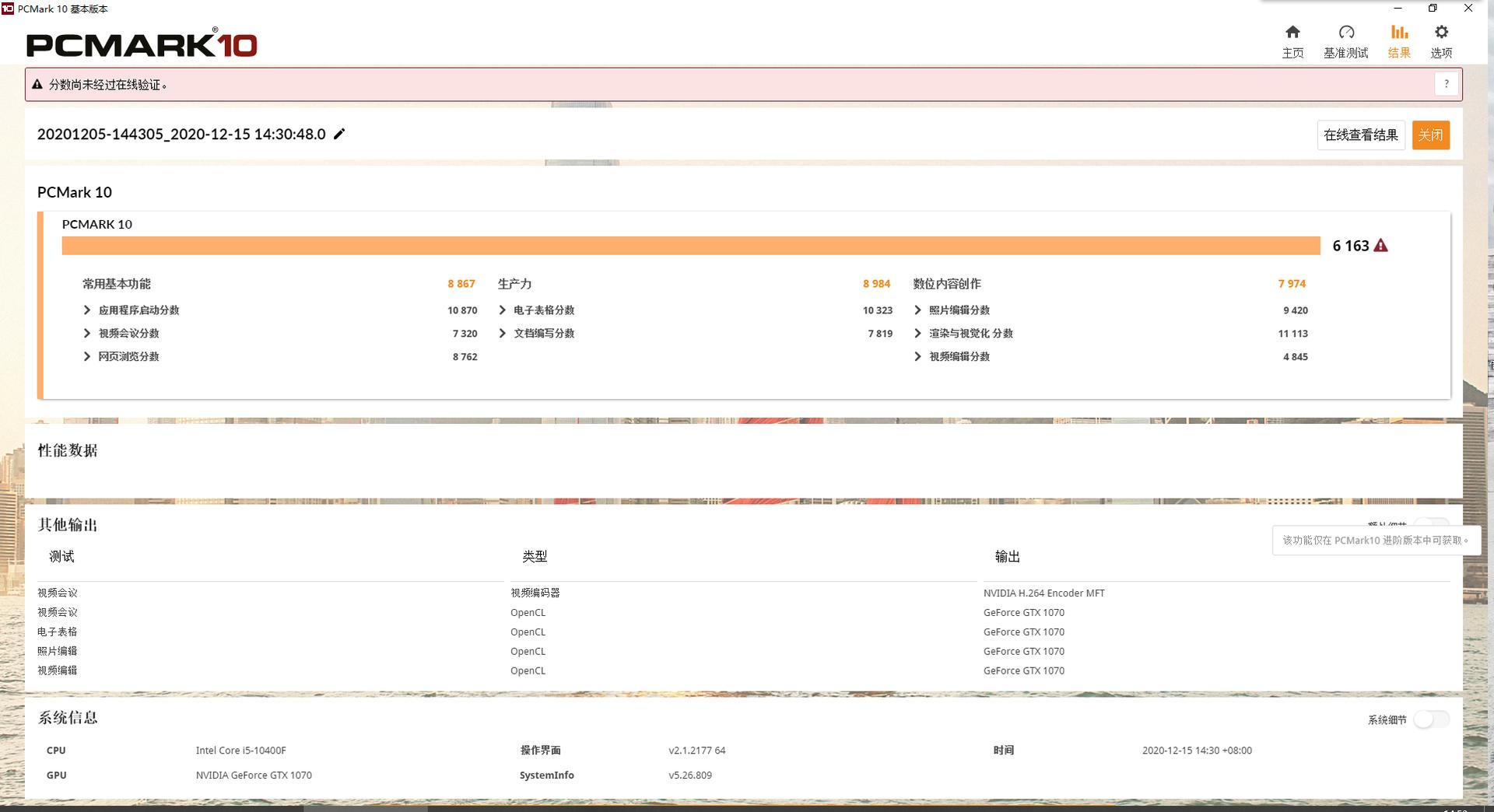This screenshot has width=1494, height=812.
Task: Click the 电子表格 test row
Action: 58,632
